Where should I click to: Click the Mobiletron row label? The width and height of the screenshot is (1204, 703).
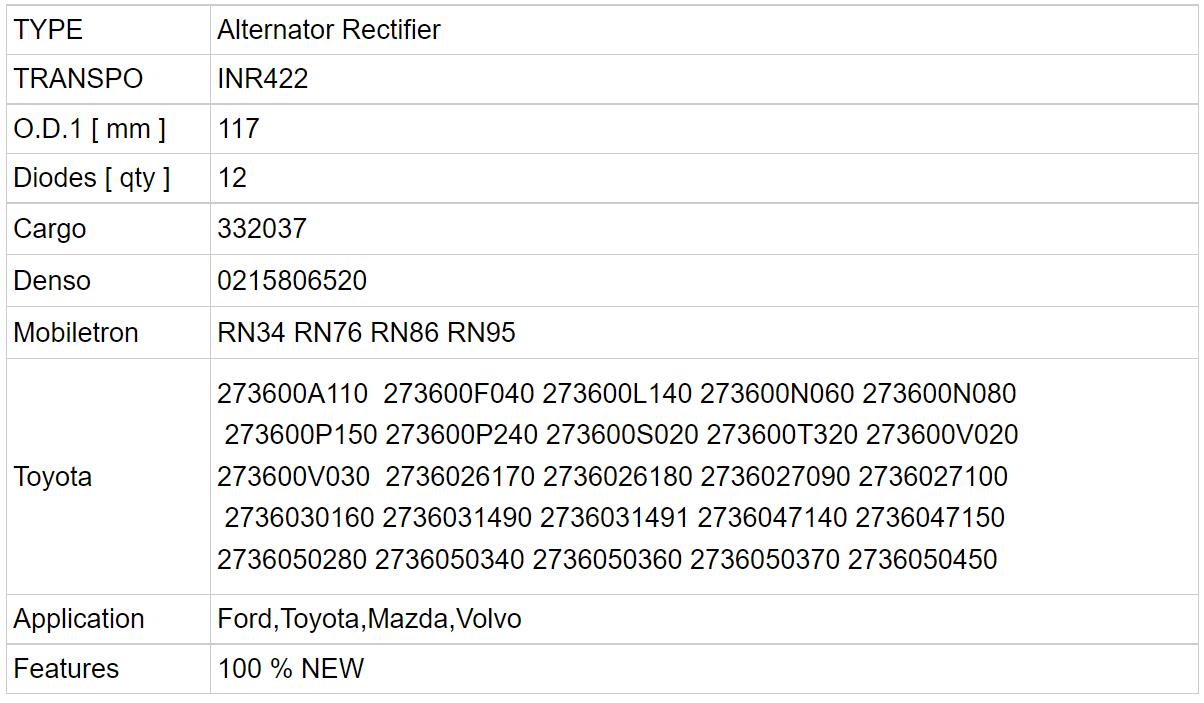(x=76, y=333)
